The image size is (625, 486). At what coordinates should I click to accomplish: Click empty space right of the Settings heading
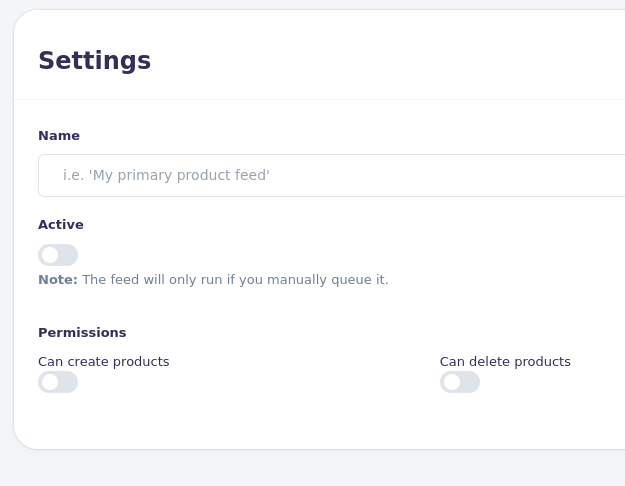(400, 60)
